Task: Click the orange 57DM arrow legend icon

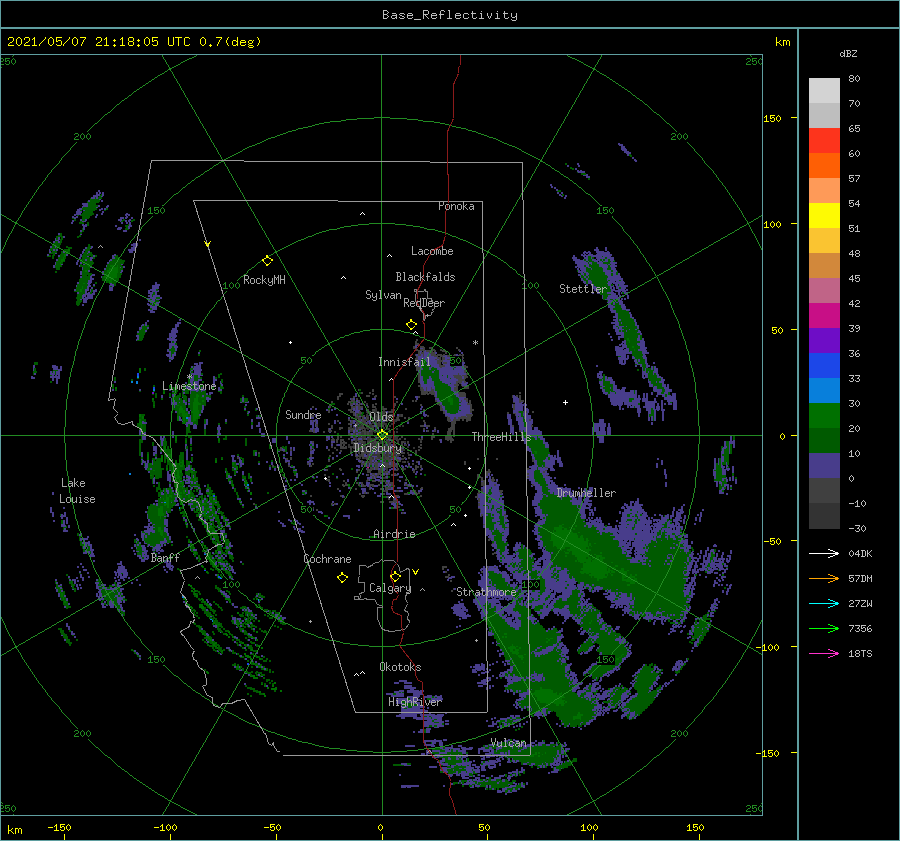Action: point(824,579)
